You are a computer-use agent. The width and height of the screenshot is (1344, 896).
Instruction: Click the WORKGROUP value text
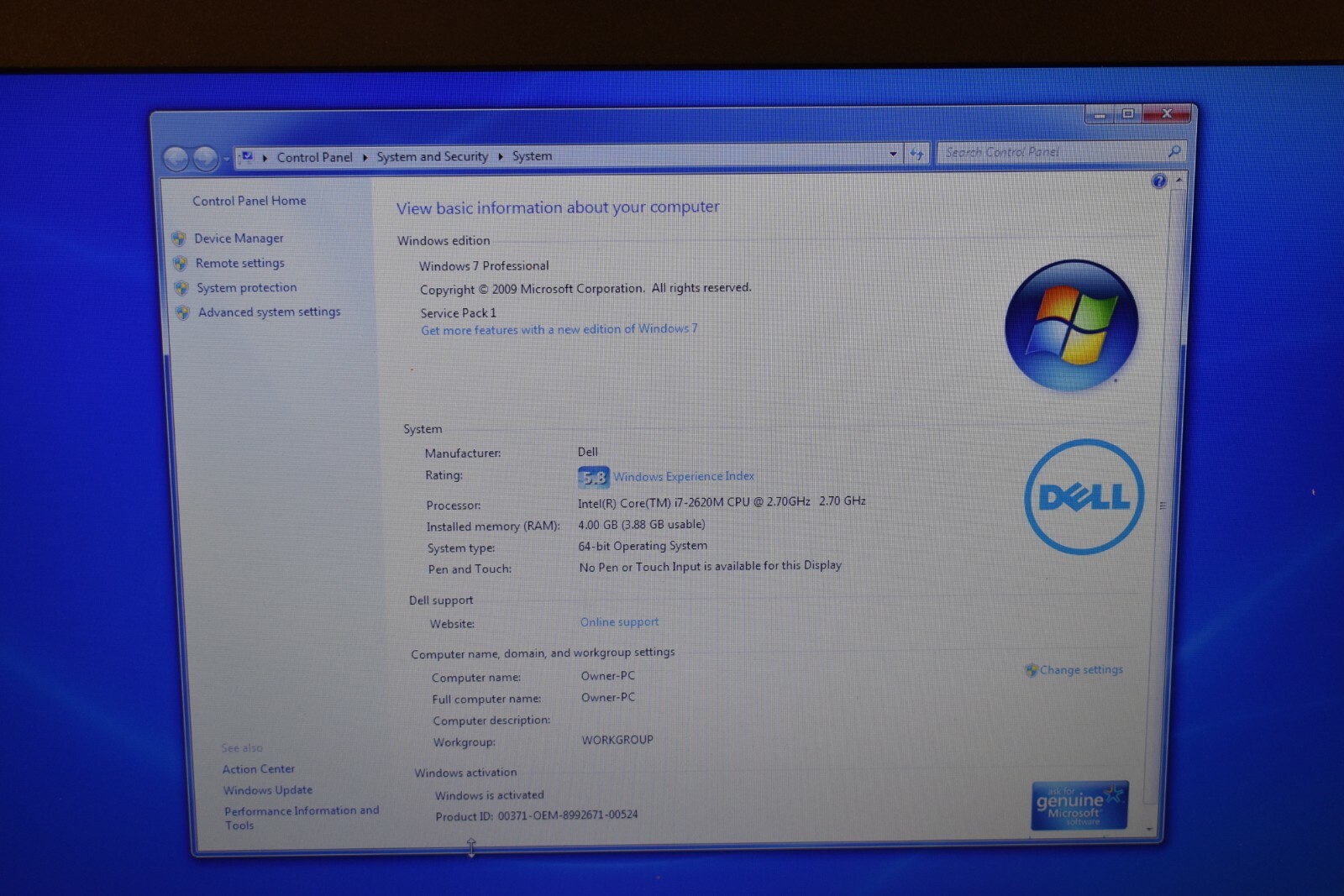point(617,740)
